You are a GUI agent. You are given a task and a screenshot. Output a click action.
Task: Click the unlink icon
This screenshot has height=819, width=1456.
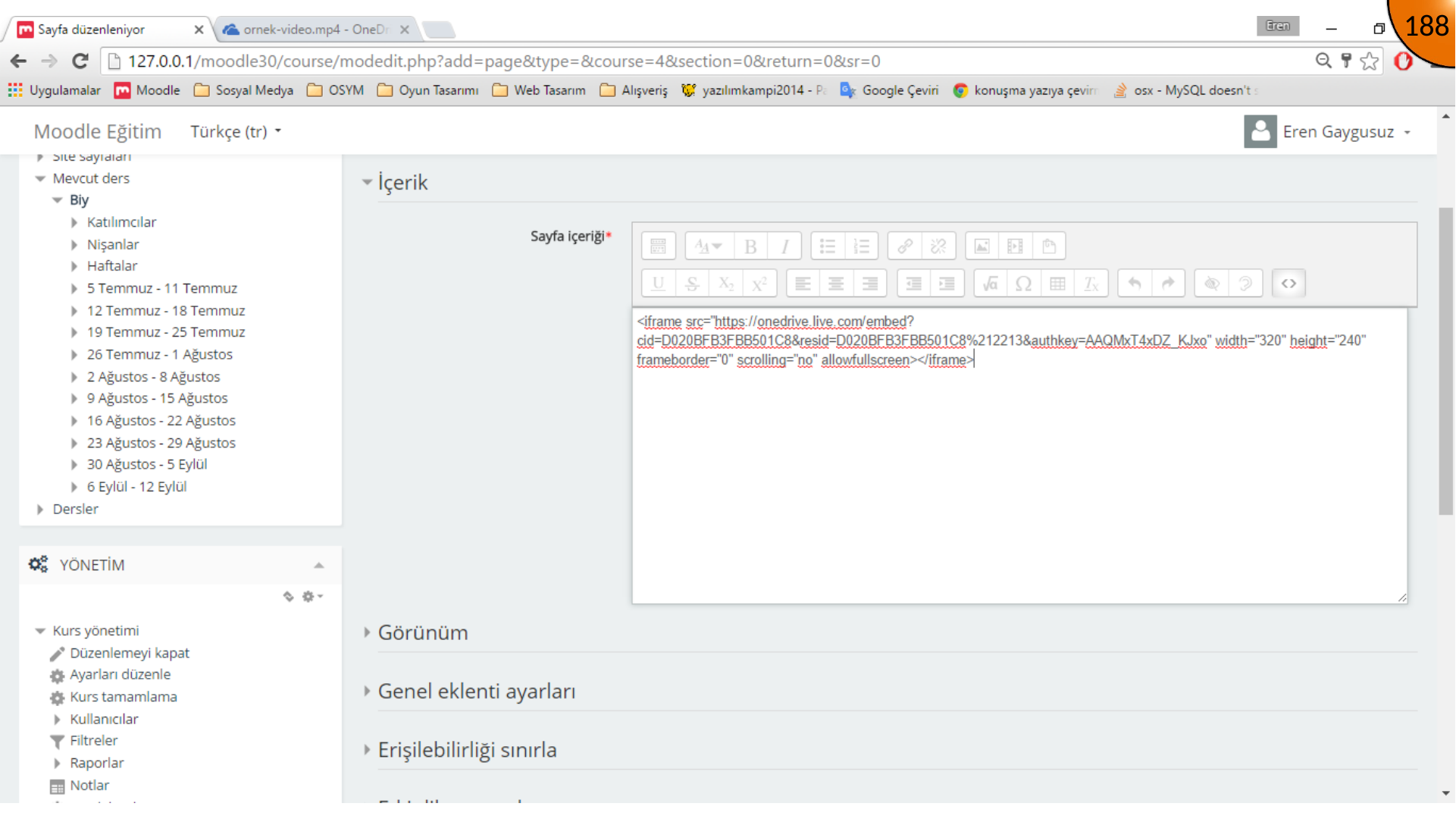938,246
